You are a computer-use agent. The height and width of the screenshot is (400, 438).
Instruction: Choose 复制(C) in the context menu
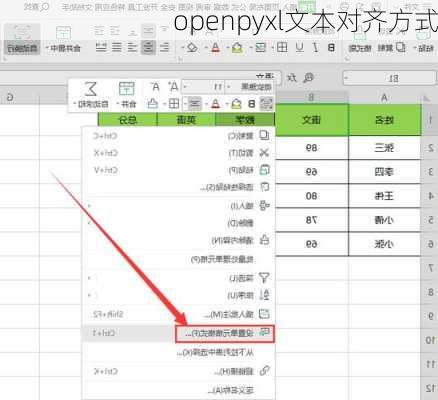[x=178, y=136]
